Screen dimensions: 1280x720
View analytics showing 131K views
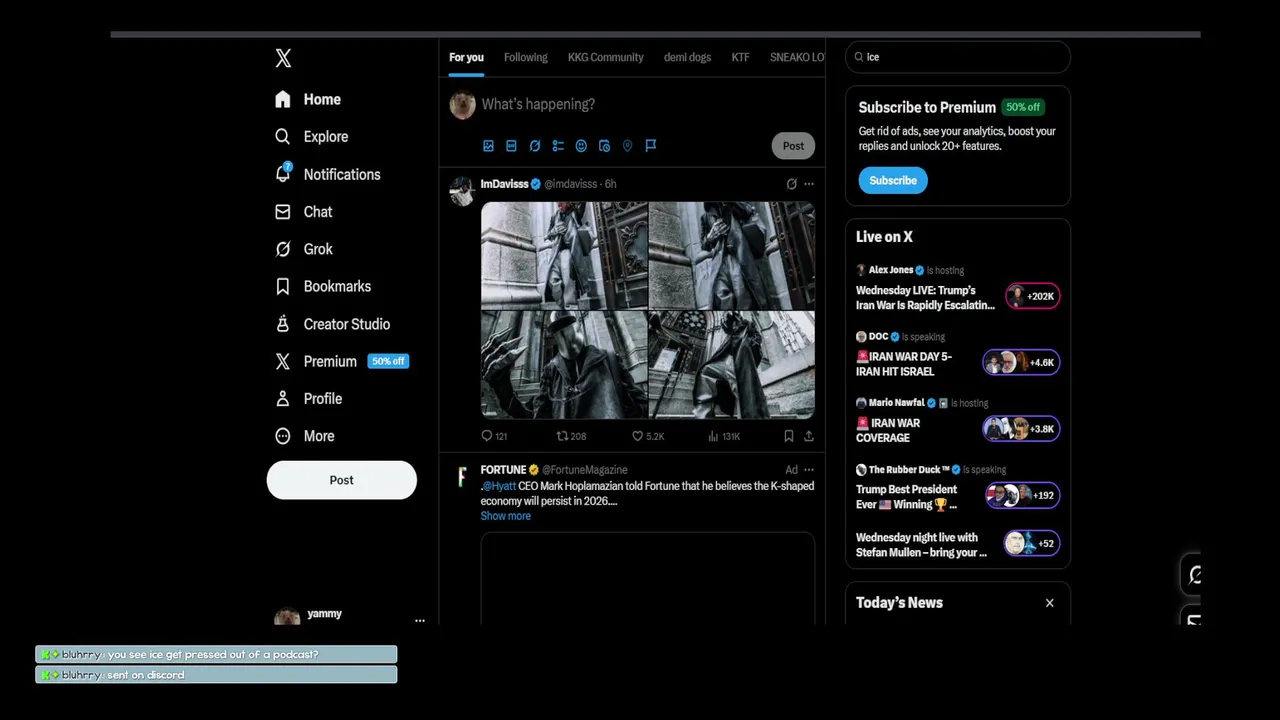click(724, 436)
